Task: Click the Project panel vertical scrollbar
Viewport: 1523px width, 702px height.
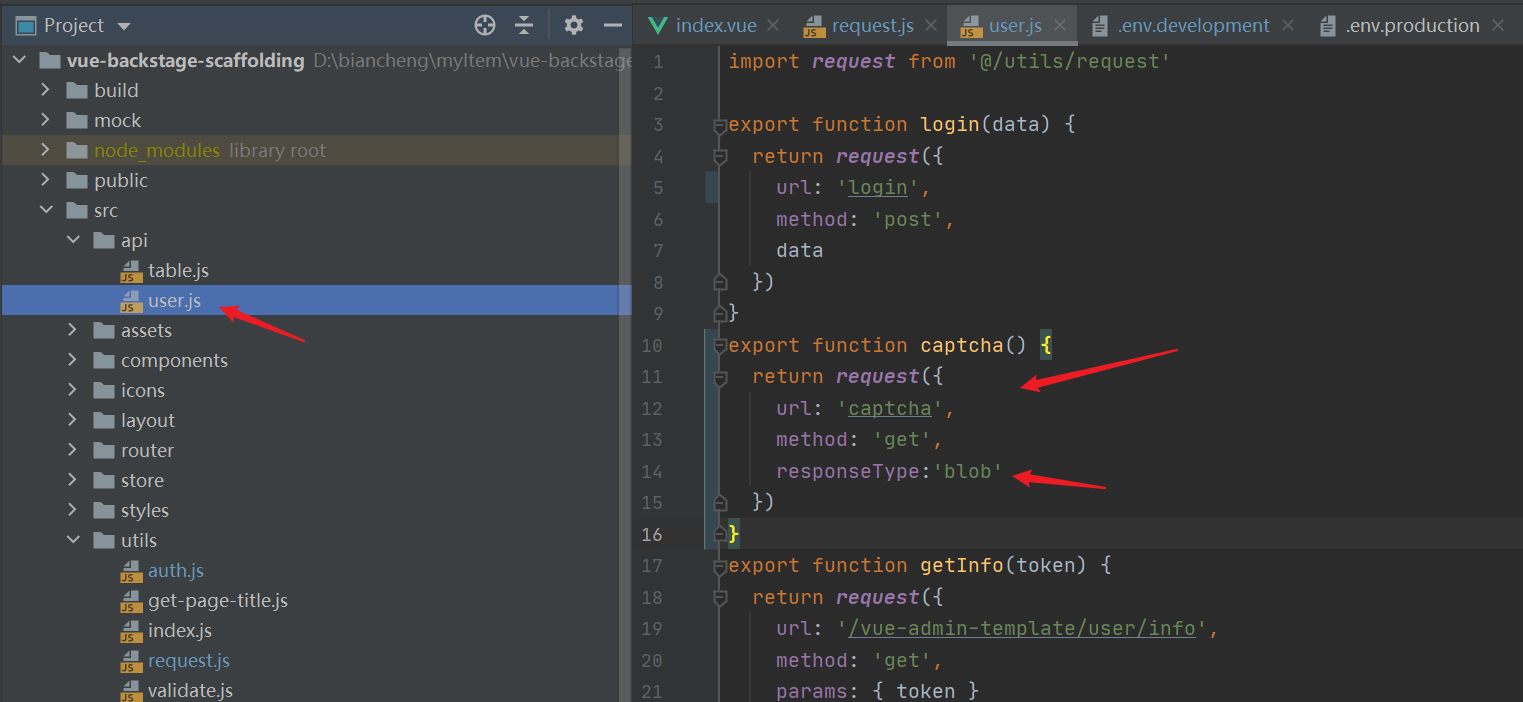Action: point(624,375)
